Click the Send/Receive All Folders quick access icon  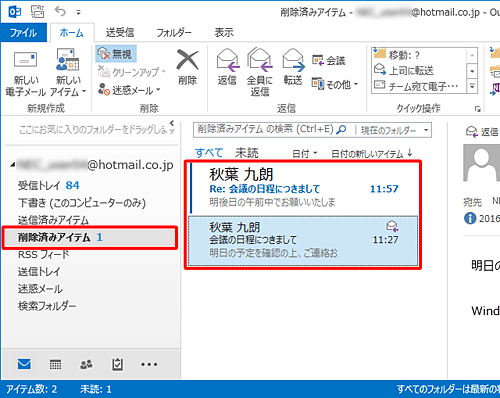click(38, 12)
